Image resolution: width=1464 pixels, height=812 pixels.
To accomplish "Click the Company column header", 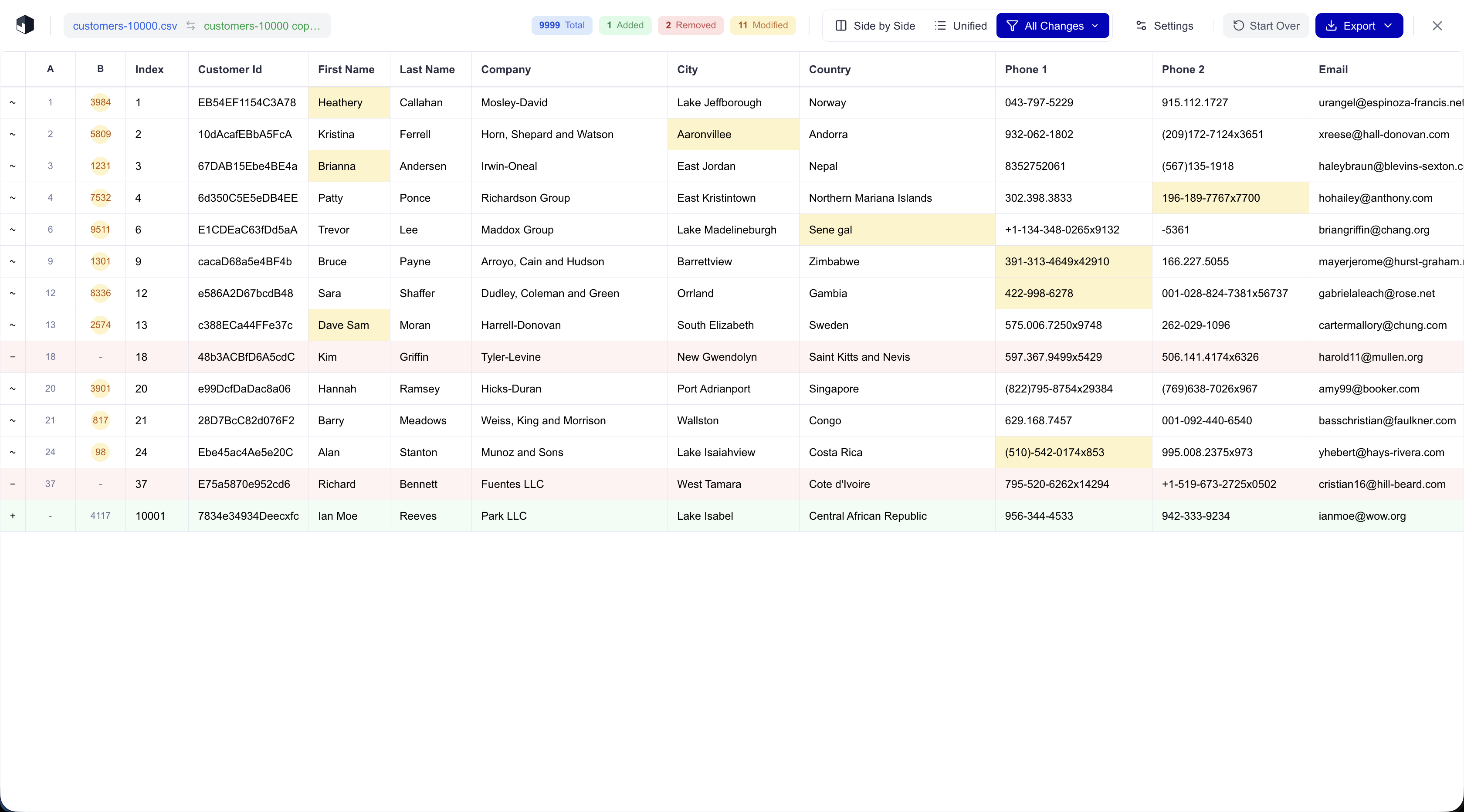I will [506, 69].
